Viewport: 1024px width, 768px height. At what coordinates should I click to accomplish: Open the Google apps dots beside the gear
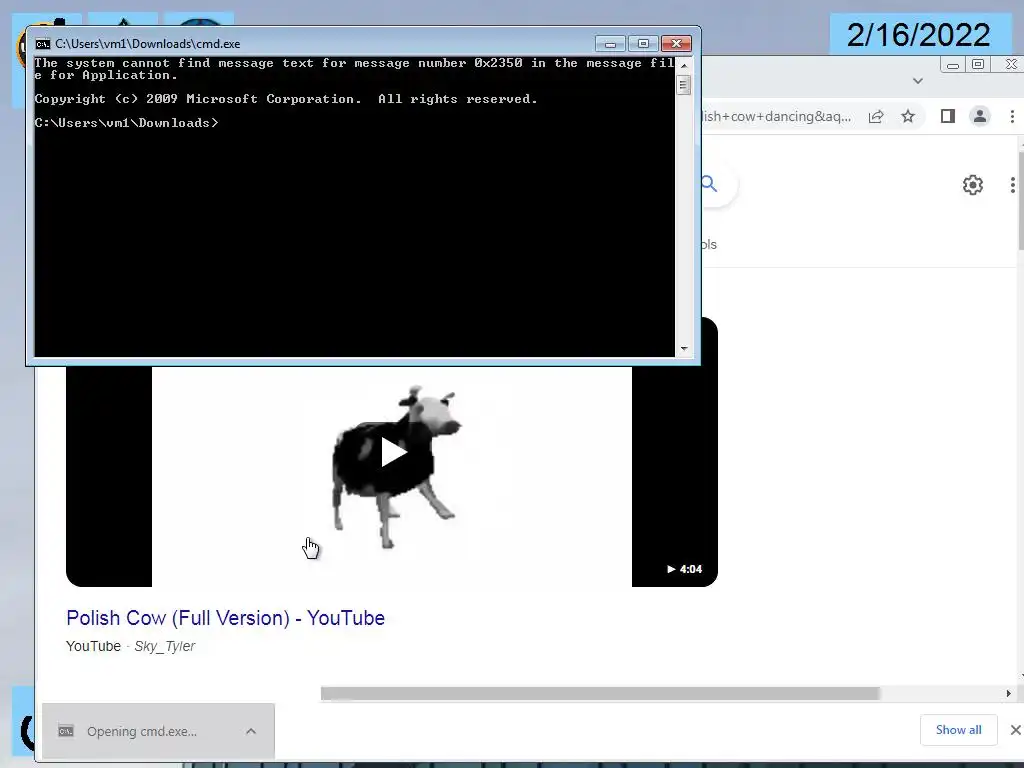(x=1013, y=185)
